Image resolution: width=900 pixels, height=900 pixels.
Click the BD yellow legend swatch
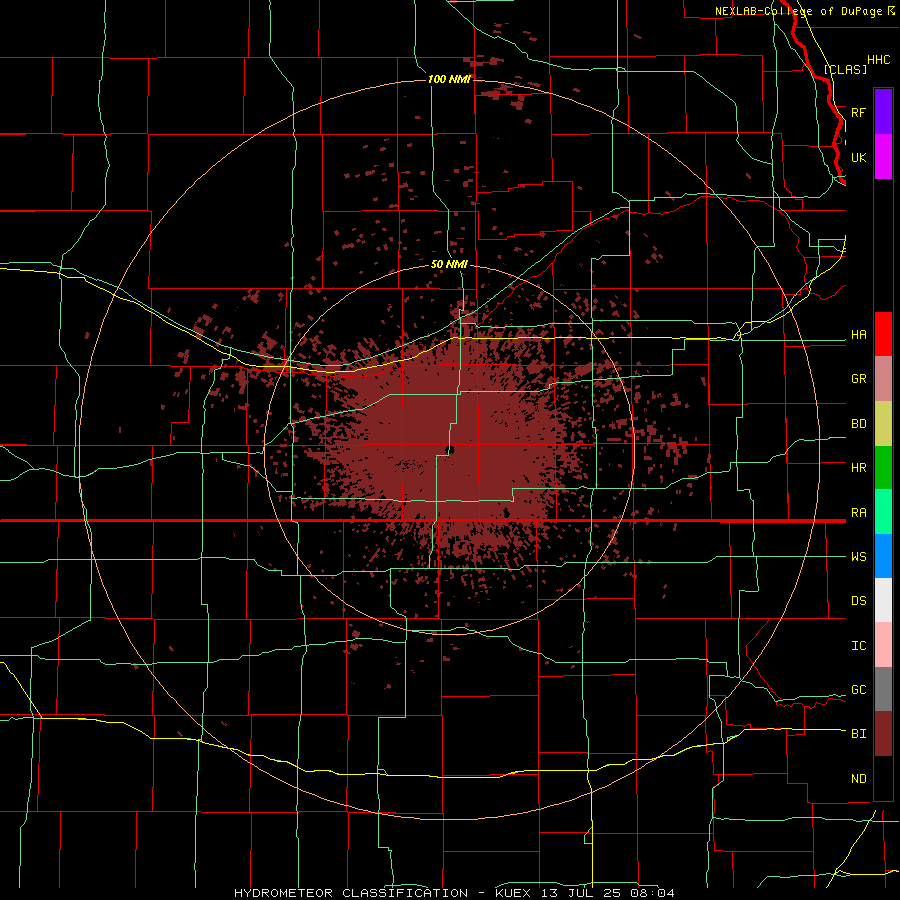tap(883, 423)
